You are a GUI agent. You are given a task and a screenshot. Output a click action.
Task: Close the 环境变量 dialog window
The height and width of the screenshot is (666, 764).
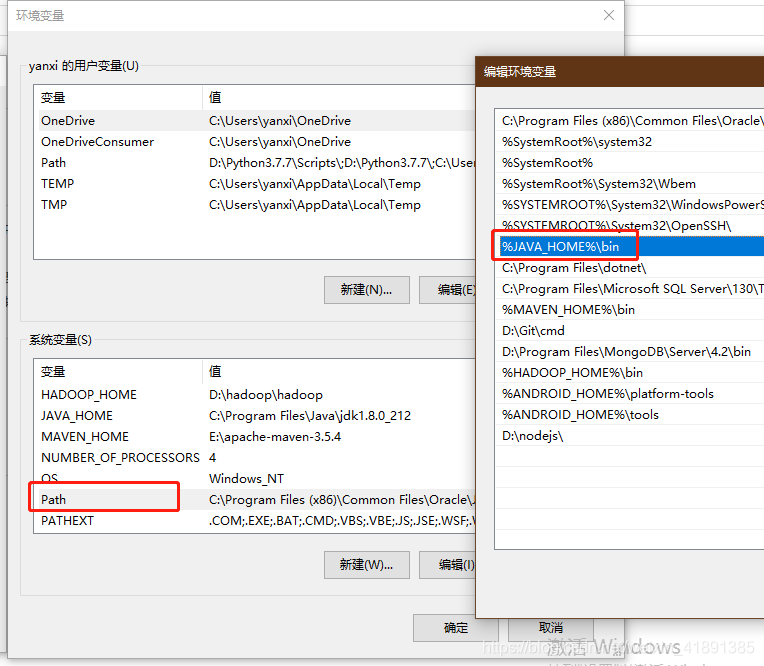tap(609, 15)
